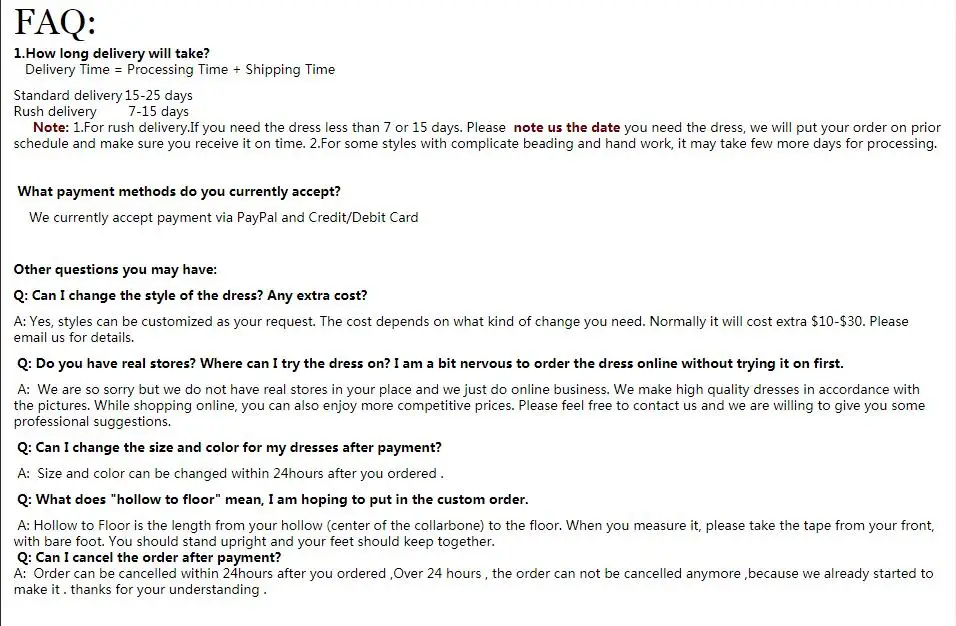Click the PayPal and Credit/Debit Card answer
The image size is (956, 626).
point(223,218)
